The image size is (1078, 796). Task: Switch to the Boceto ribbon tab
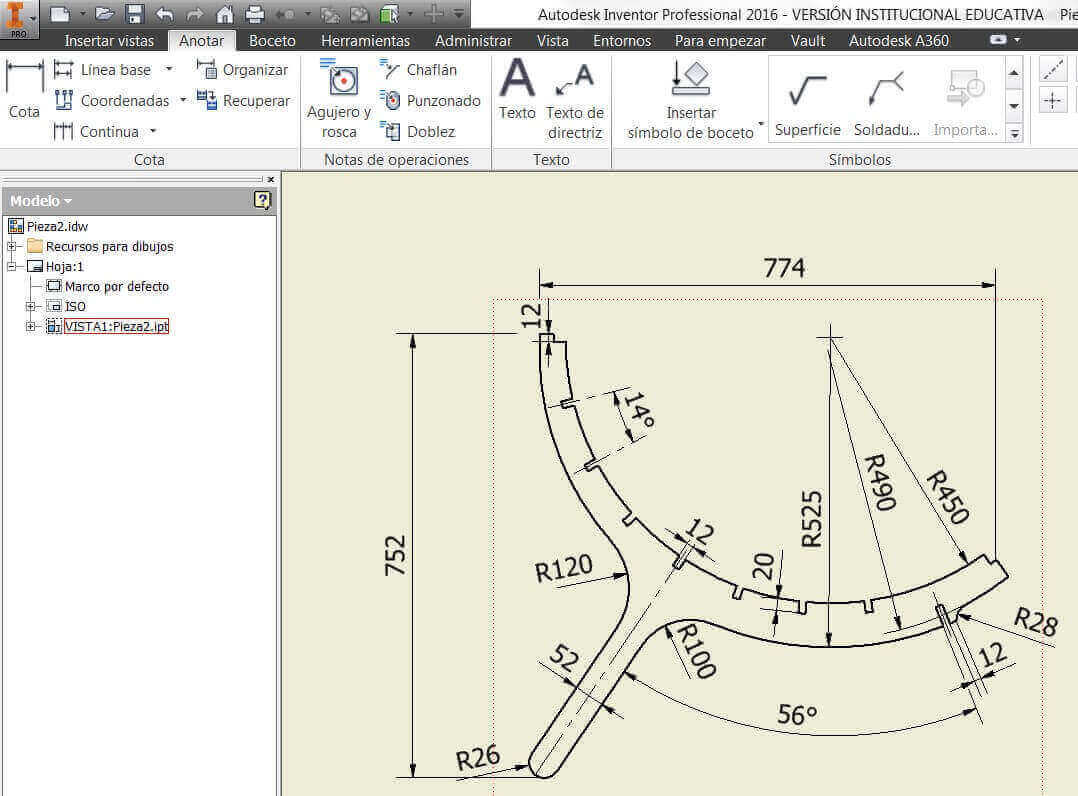[272, 41]
